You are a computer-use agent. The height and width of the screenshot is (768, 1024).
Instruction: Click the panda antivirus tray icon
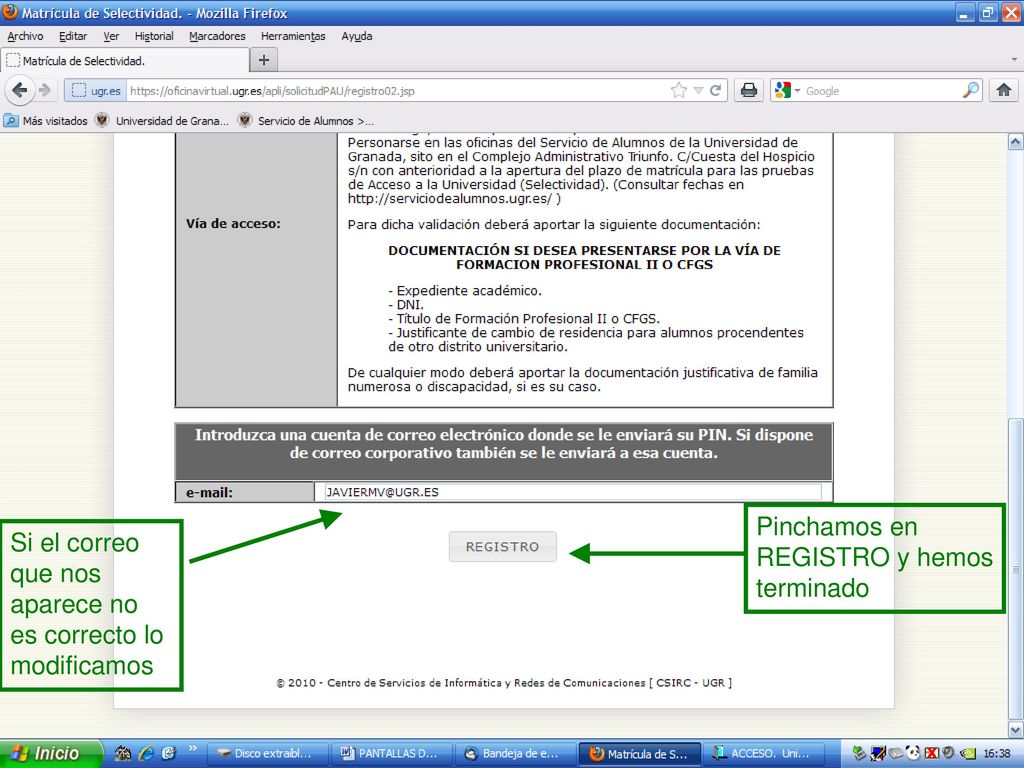coord(913,753)
